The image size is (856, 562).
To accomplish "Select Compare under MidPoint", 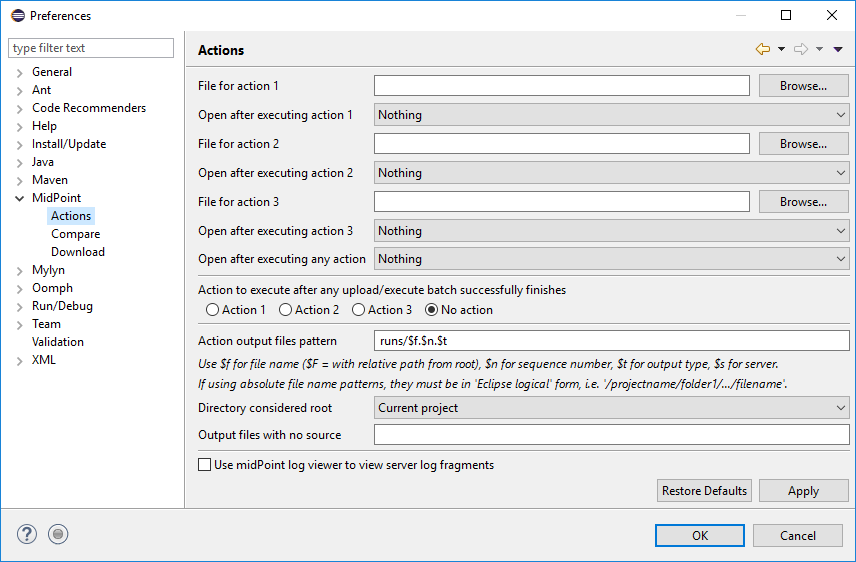I will [x=75, y=234].
